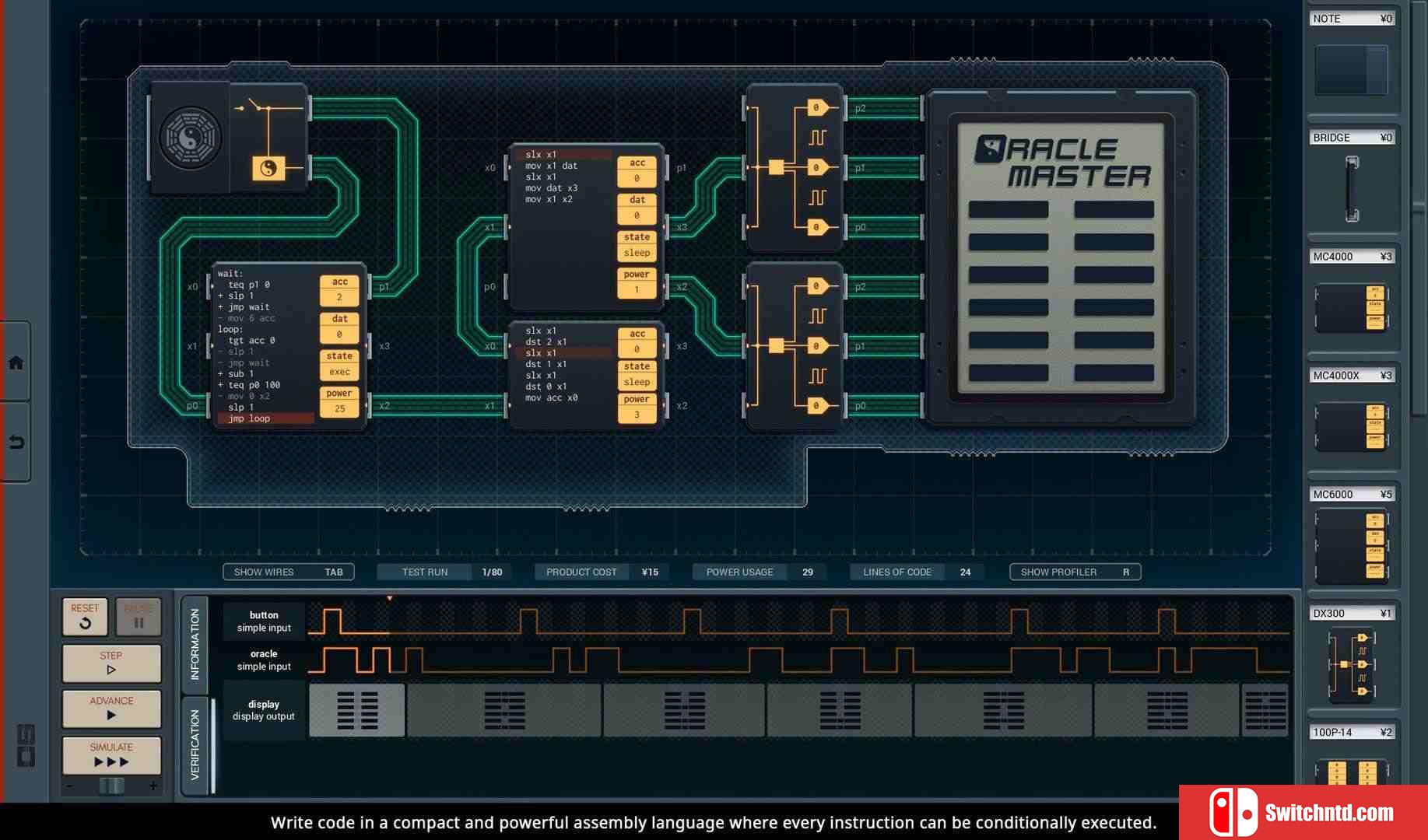
Task: Click 'mov x1 dat' line in top chip
Action: click(x=551, y=166)
